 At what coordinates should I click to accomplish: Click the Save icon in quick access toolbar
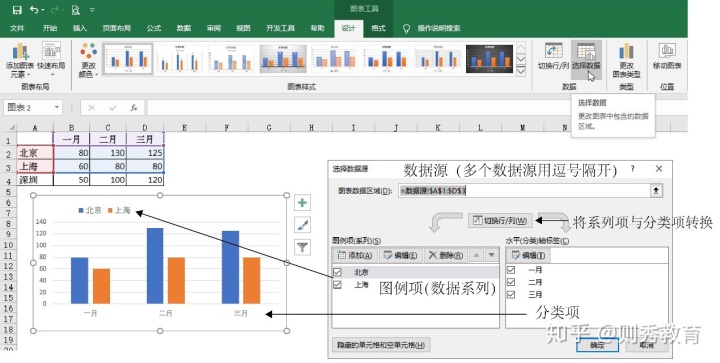pyautogui.click(x=17, y=10)
